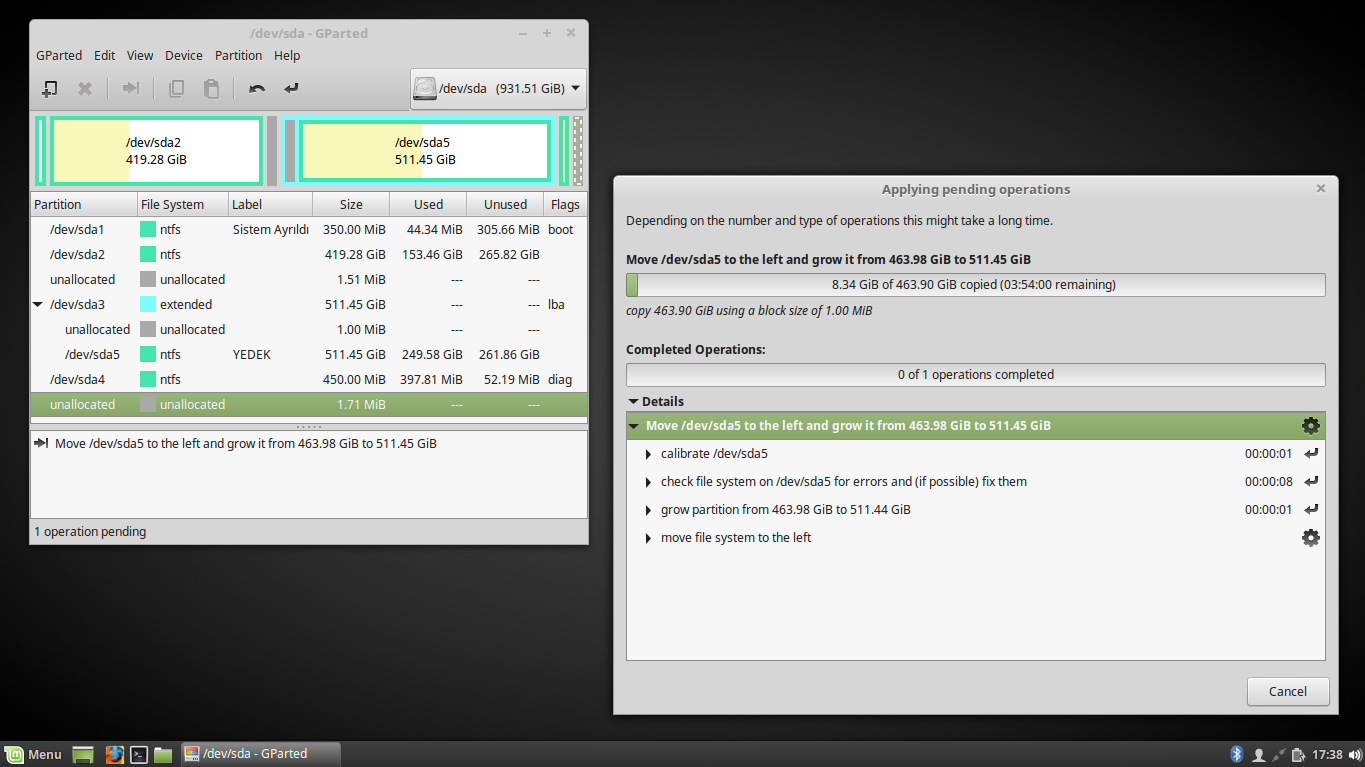Click the gear icon on the Move /dev/sda5 operation header
Screen dimensions: 1365x767
[1310, 426]
